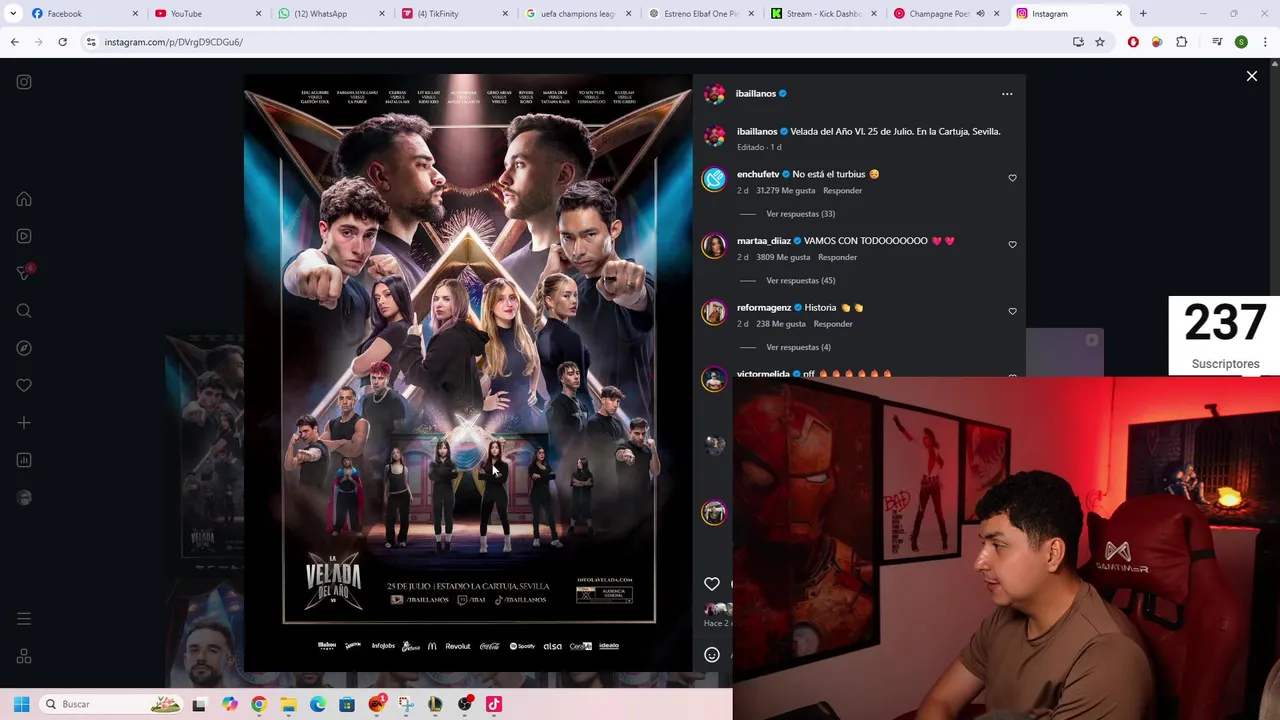Switch to the YouTube tab
Image resolution: width=1280 pixels, height=720 pixels.
(x=208, y=14)
